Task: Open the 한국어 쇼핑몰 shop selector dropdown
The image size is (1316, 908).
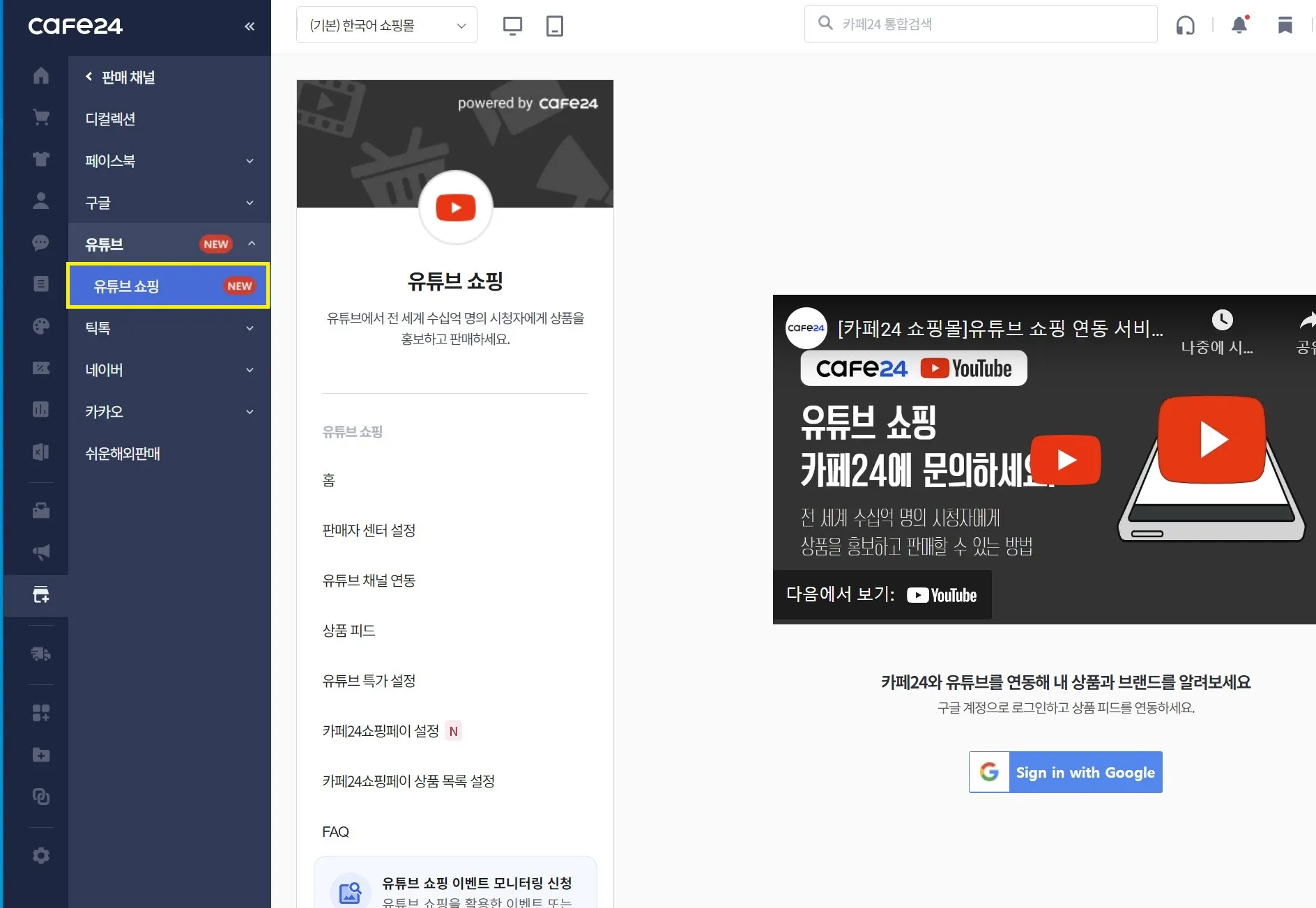Action: 387,25
